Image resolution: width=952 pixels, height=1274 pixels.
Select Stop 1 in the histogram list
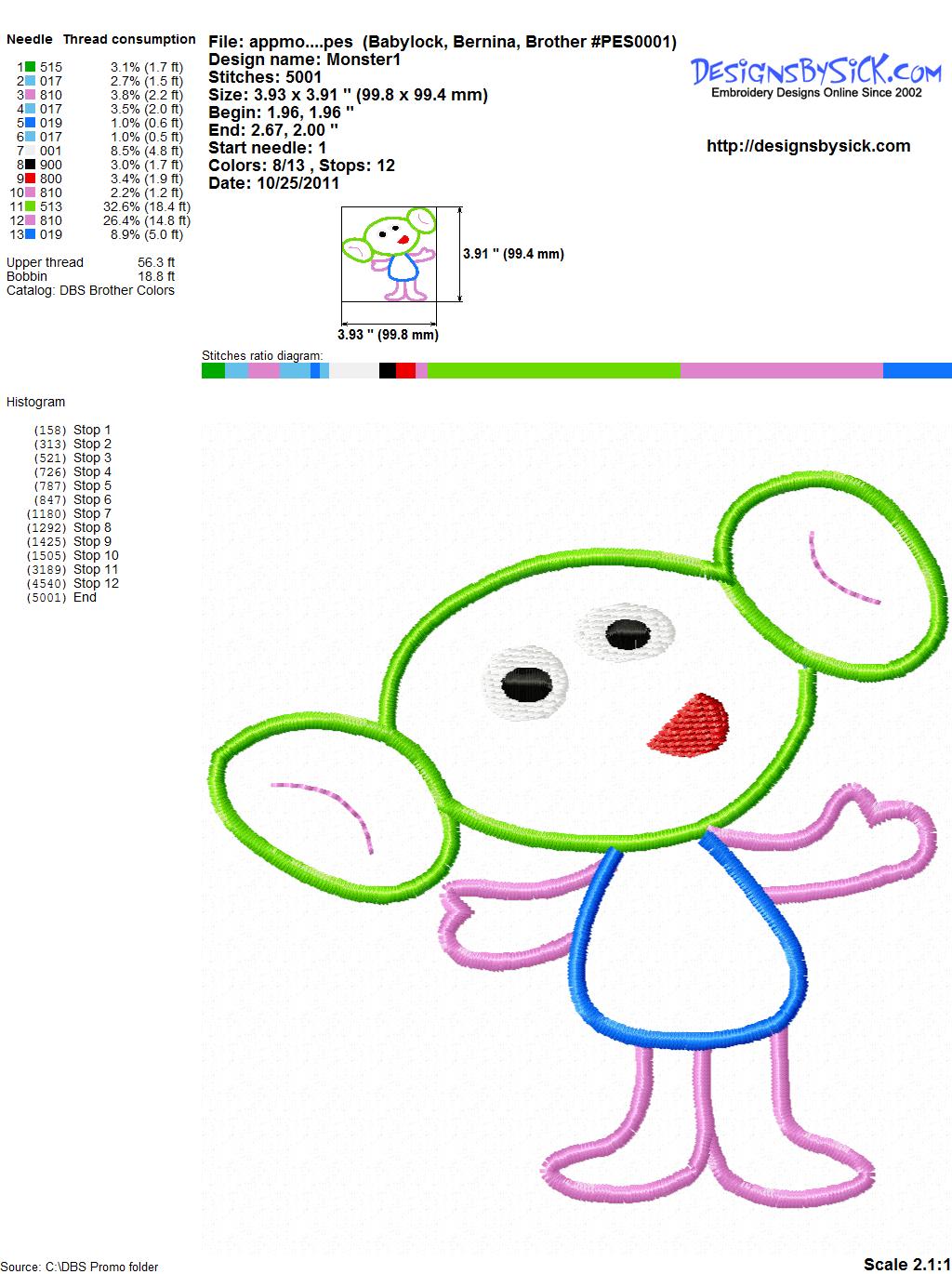91,430
